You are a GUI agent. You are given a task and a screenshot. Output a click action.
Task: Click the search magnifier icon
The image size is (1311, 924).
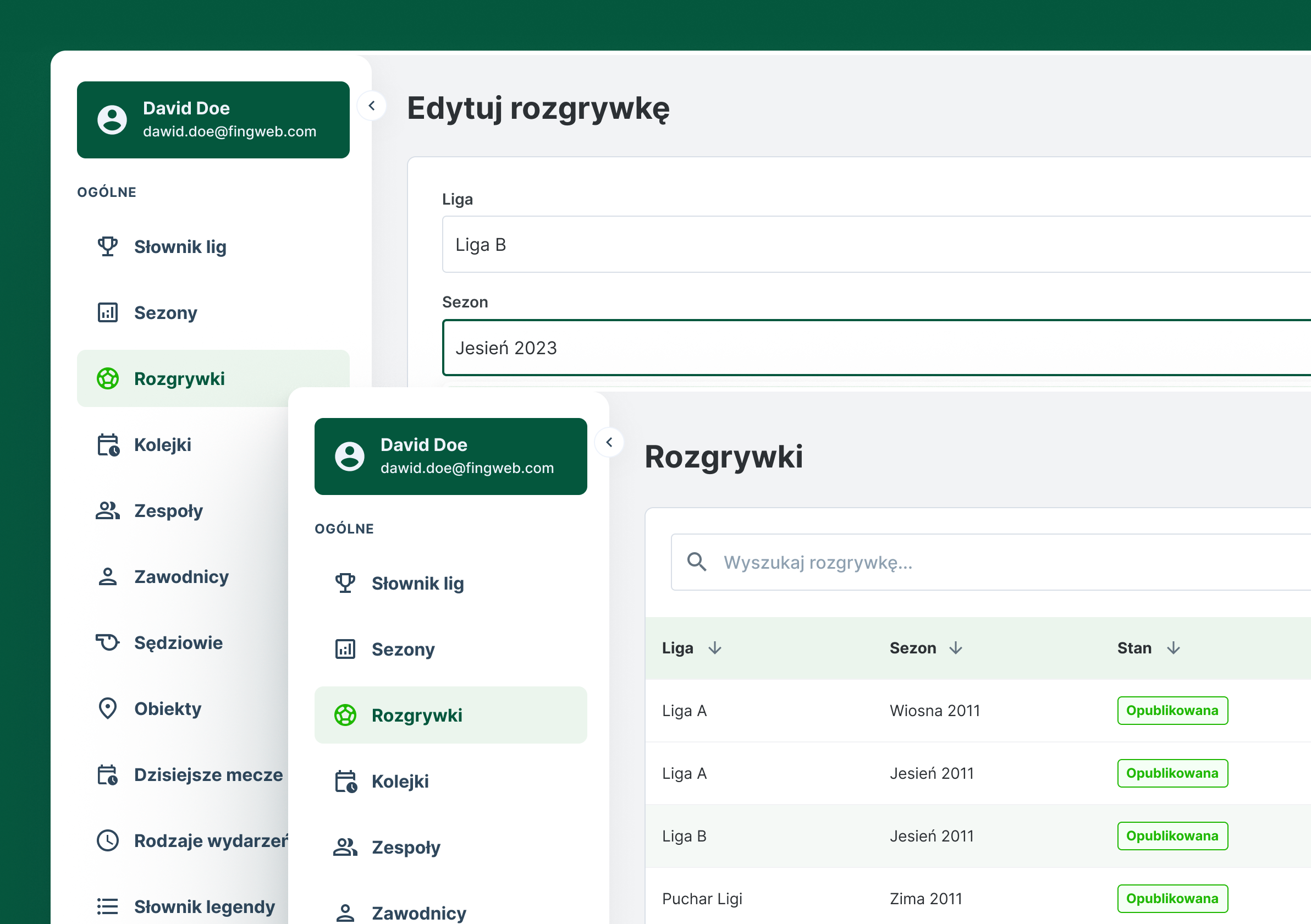pyautogui.click(x=697, y=562)
